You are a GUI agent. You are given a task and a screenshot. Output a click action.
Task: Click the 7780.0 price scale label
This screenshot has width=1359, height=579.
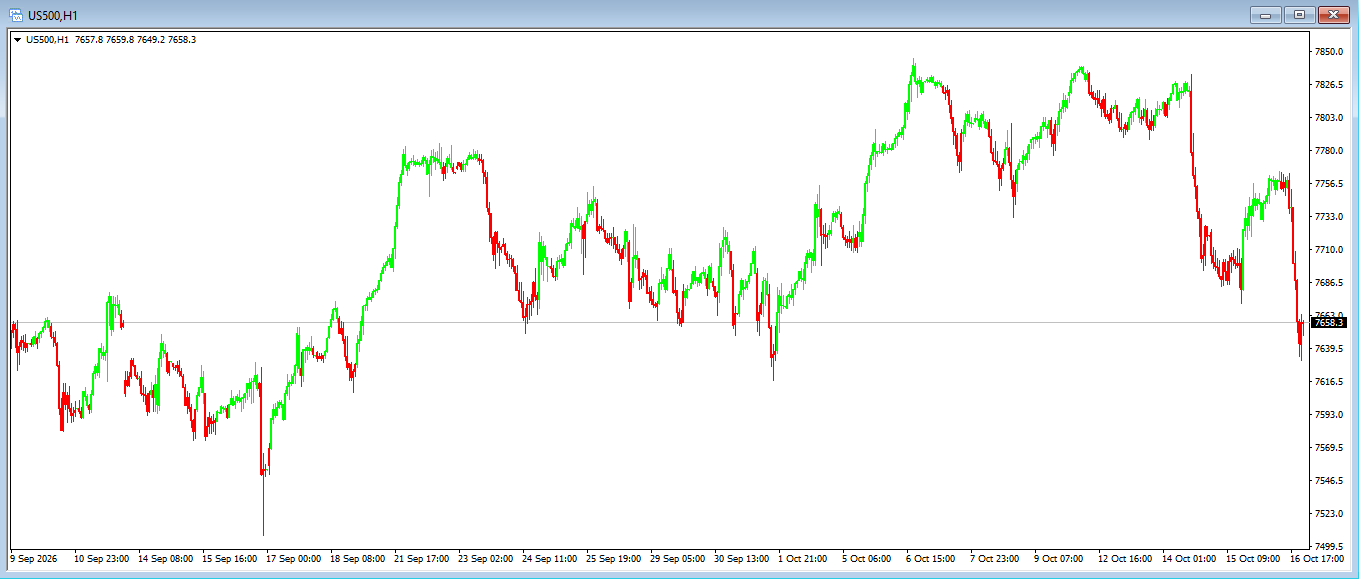pyautogui.click(x=1328, y=150)
